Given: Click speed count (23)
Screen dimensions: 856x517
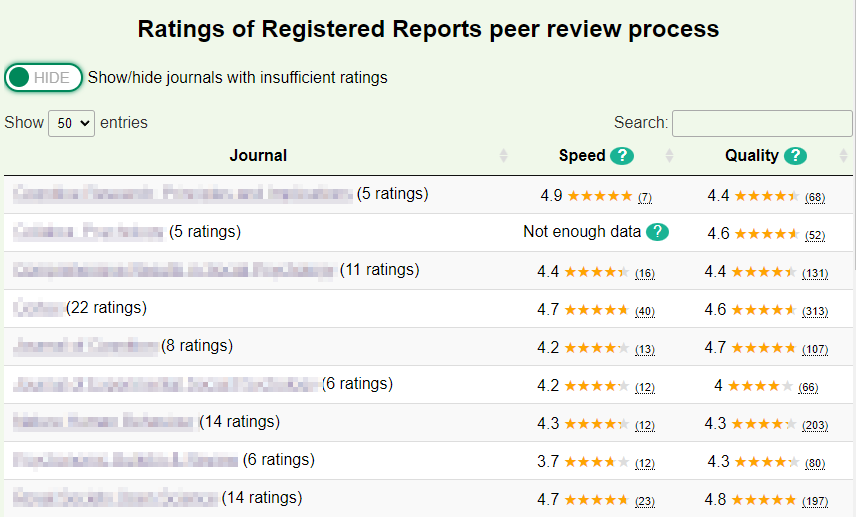Looking at the screenshot, I should coord(645,501).
